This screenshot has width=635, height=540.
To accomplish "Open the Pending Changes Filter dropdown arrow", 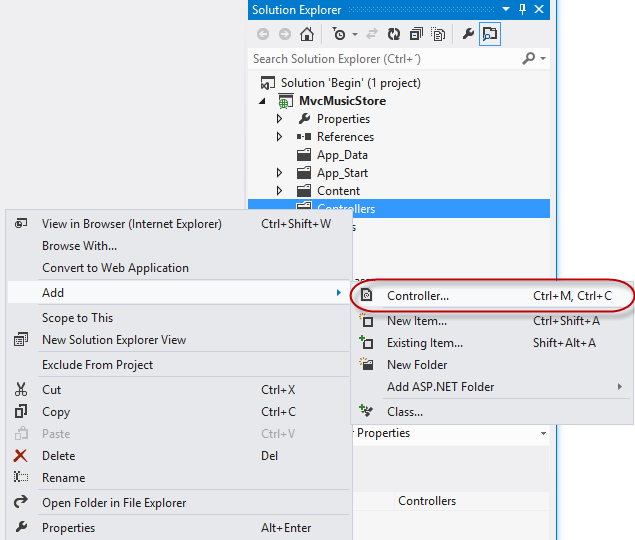I will [353, 35].
